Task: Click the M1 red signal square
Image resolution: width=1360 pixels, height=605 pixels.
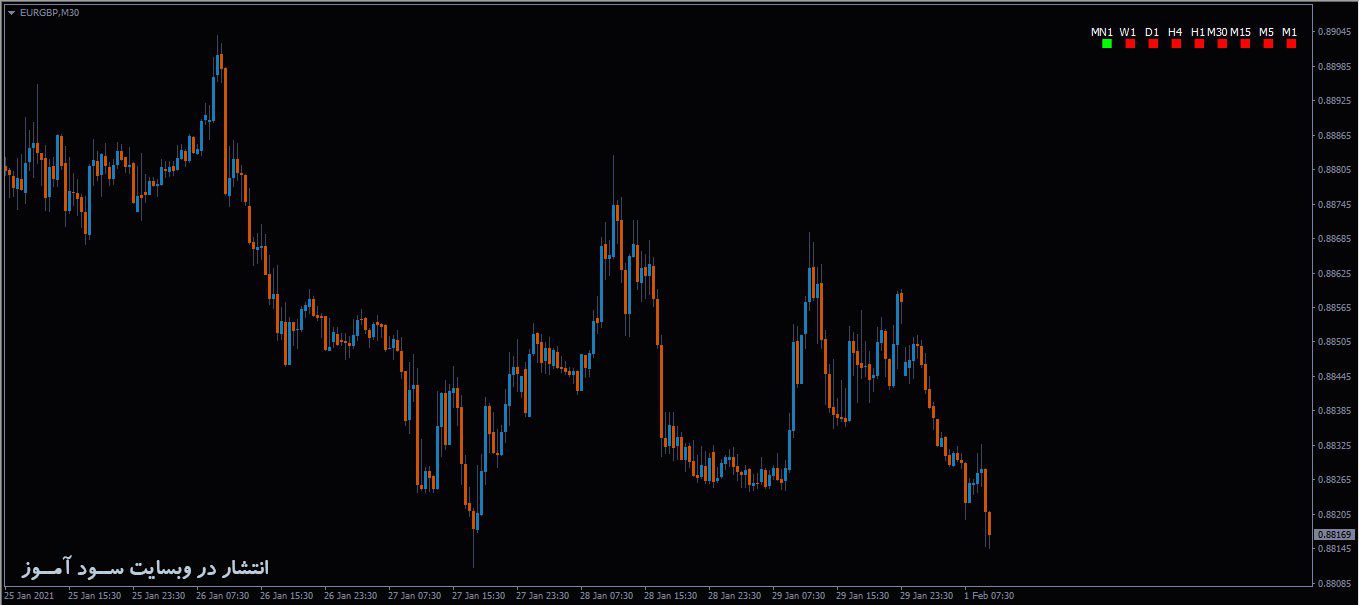Action: point(1291,43)
